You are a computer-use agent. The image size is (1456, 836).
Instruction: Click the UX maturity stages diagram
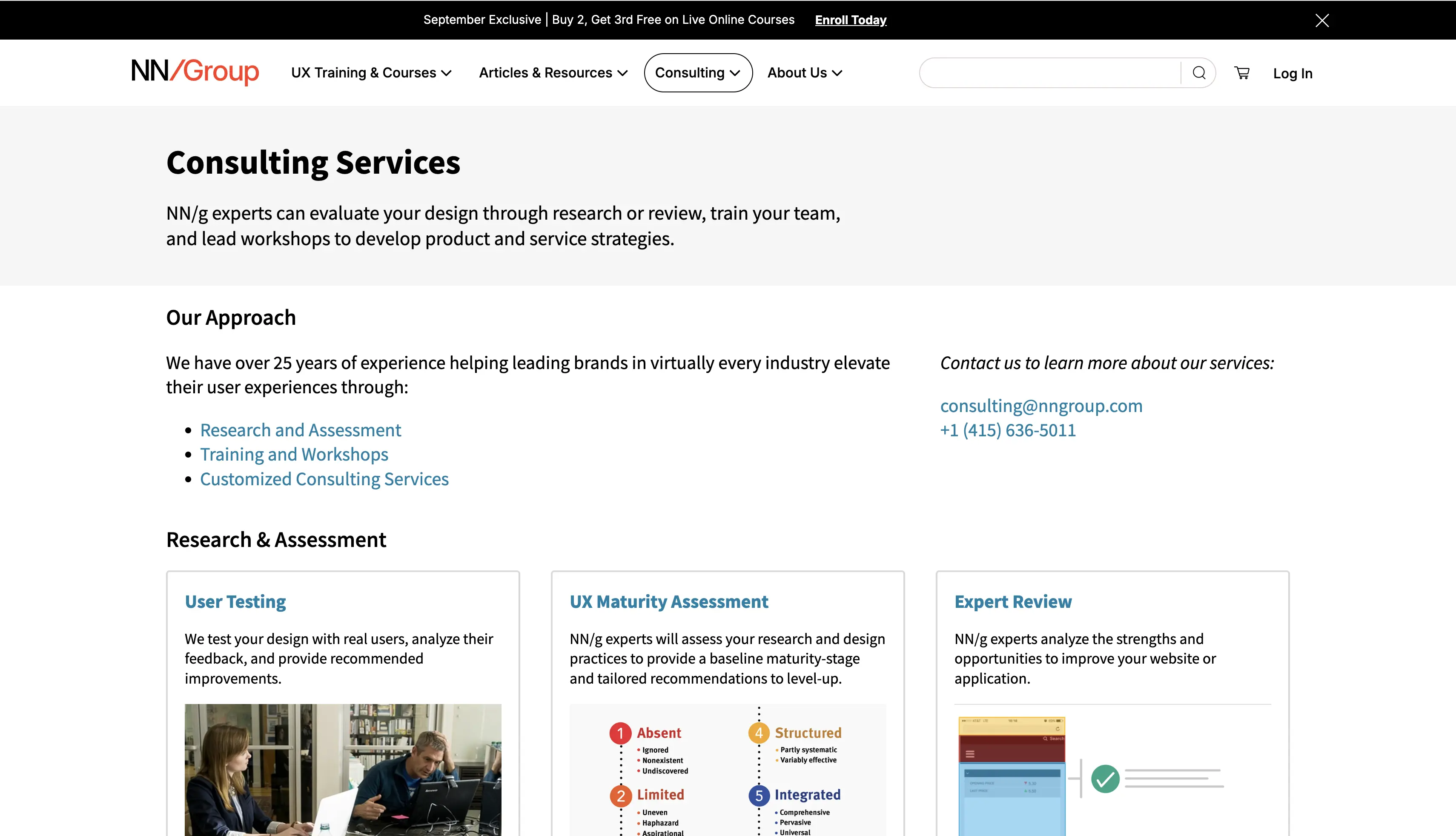[728, 770]
